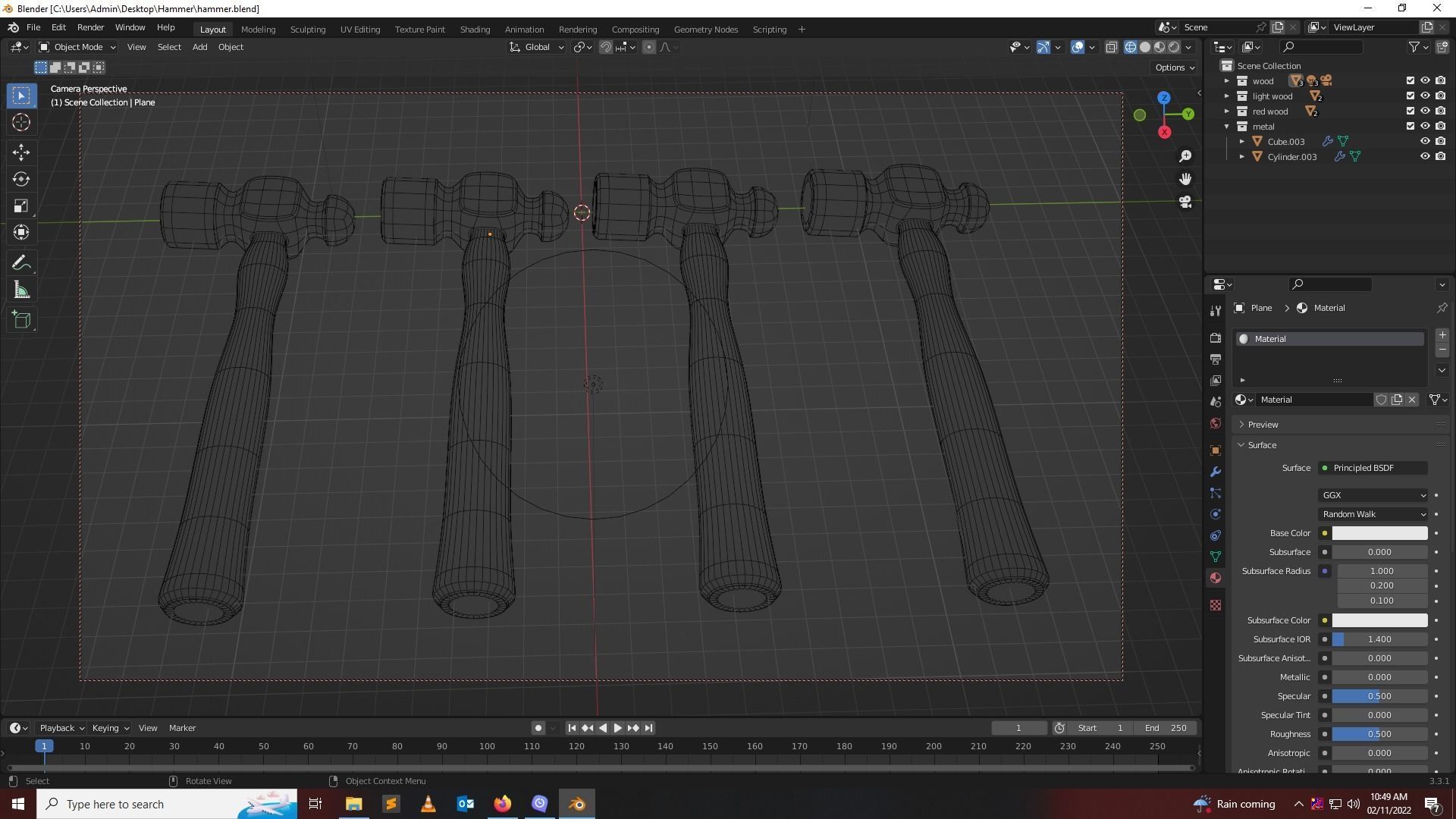Click the End frame field
This screenshot has width=1456, height=819.
tap(1166, 728)
